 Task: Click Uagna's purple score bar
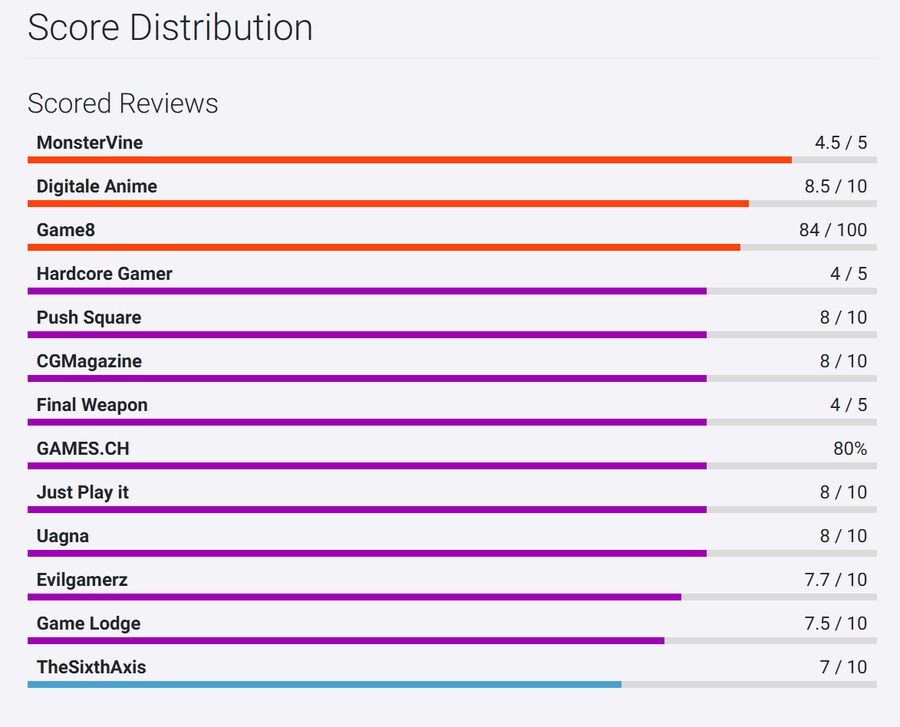367,553
